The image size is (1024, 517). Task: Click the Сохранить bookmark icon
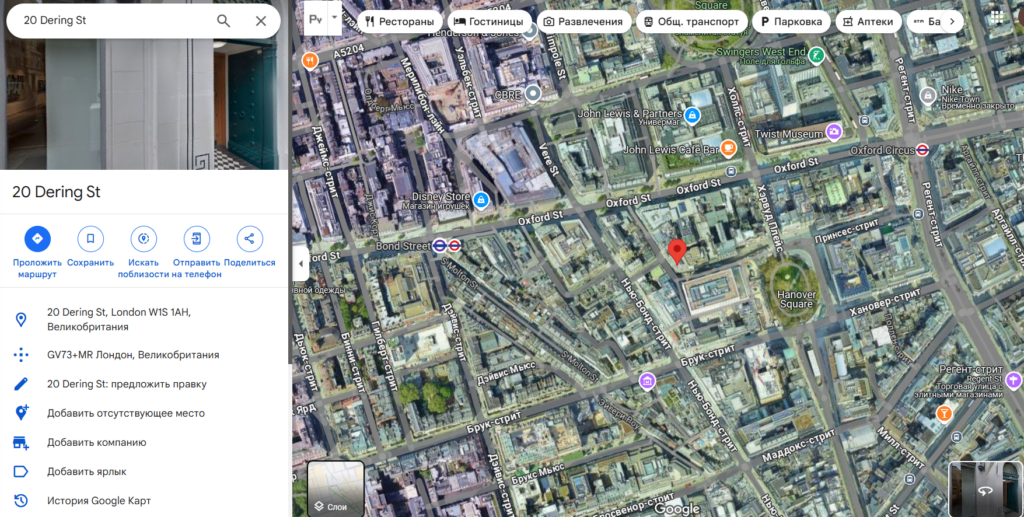(x=90, y=239)
